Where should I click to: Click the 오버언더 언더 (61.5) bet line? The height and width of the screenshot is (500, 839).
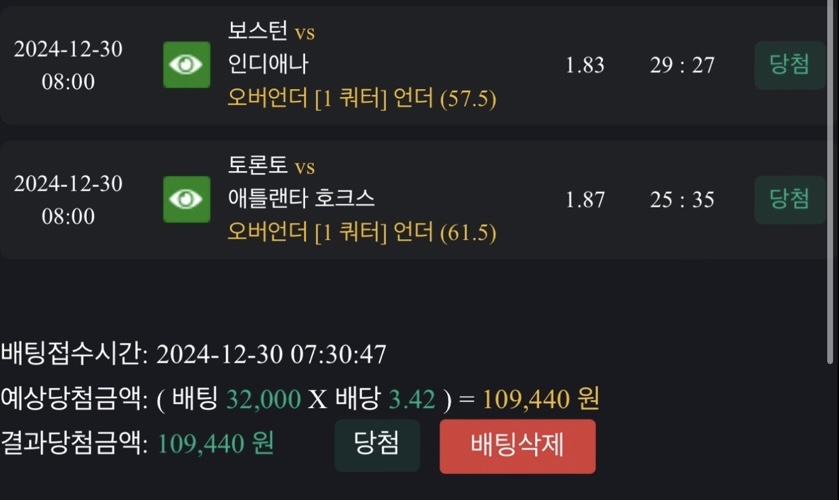[x=362, y=232]
